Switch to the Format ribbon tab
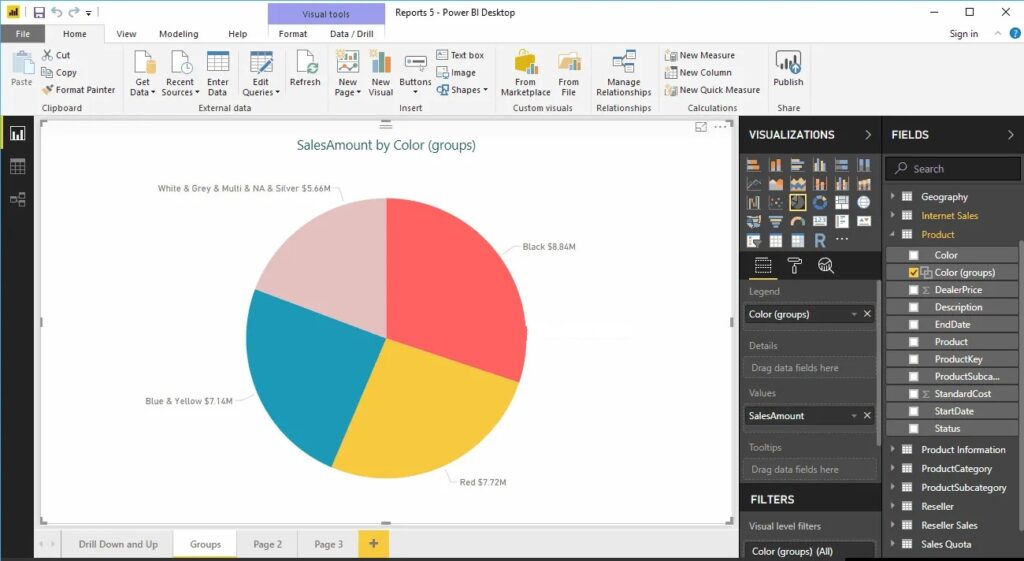The width and height of the screenshot is (1024, 561). pos(293,34)
